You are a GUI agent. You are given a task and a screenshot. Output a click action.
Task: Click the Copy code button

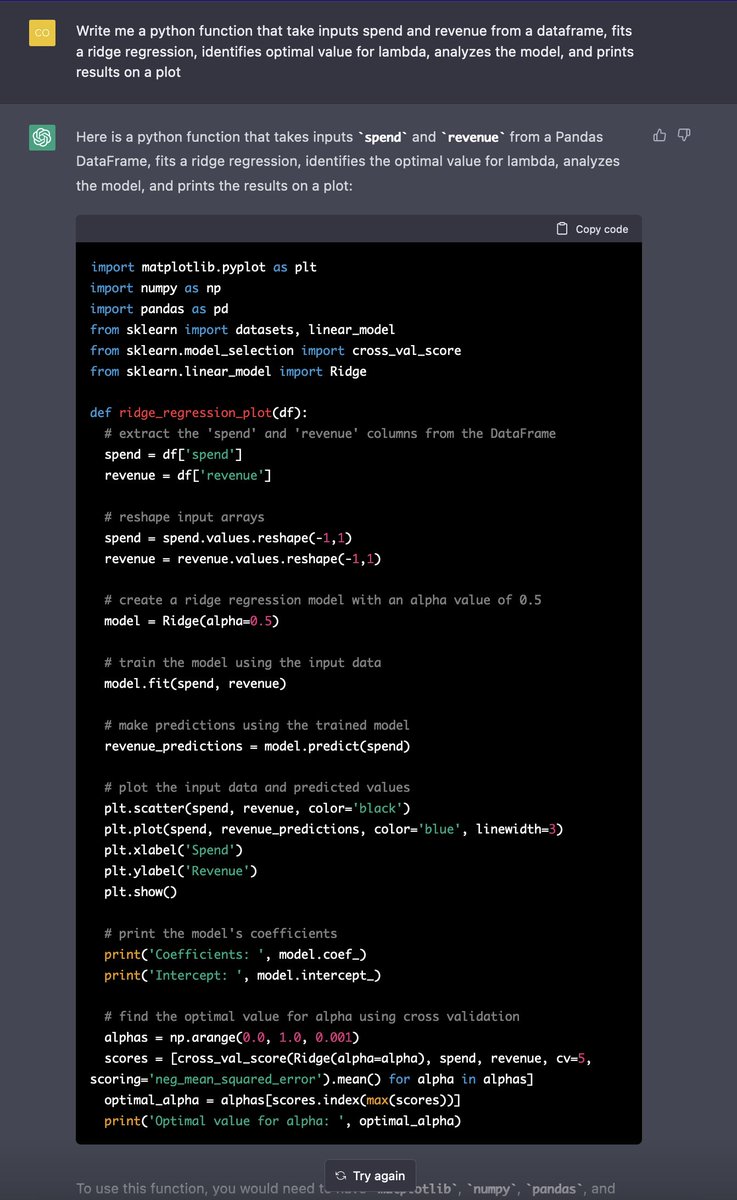tap(592, 229)
